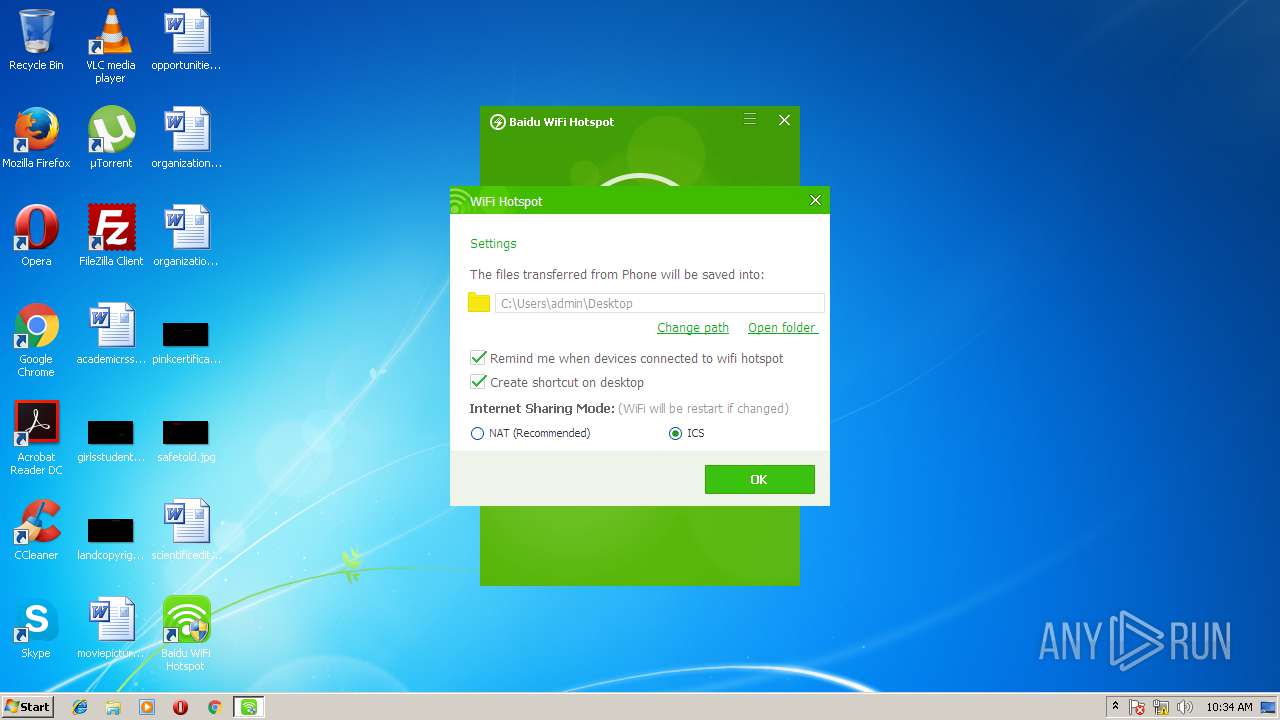Open Internet Explorer in taskbar
This screenshot has height=720, width=1280.
[80, 707]
